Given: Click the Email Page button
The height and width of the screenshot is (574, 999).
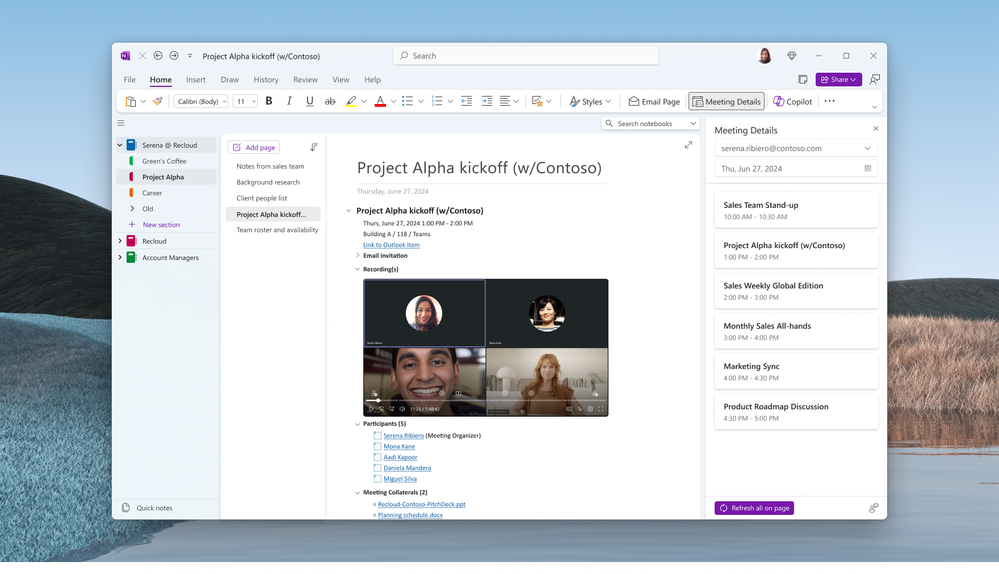Looking at the screenshot, I should [x=654, y=101].
